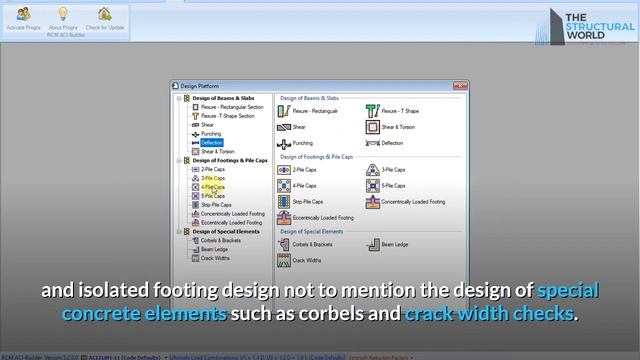Click Check for Update toolbar button
The height and width of the screenshot is (360, 640).
[104, 19]
